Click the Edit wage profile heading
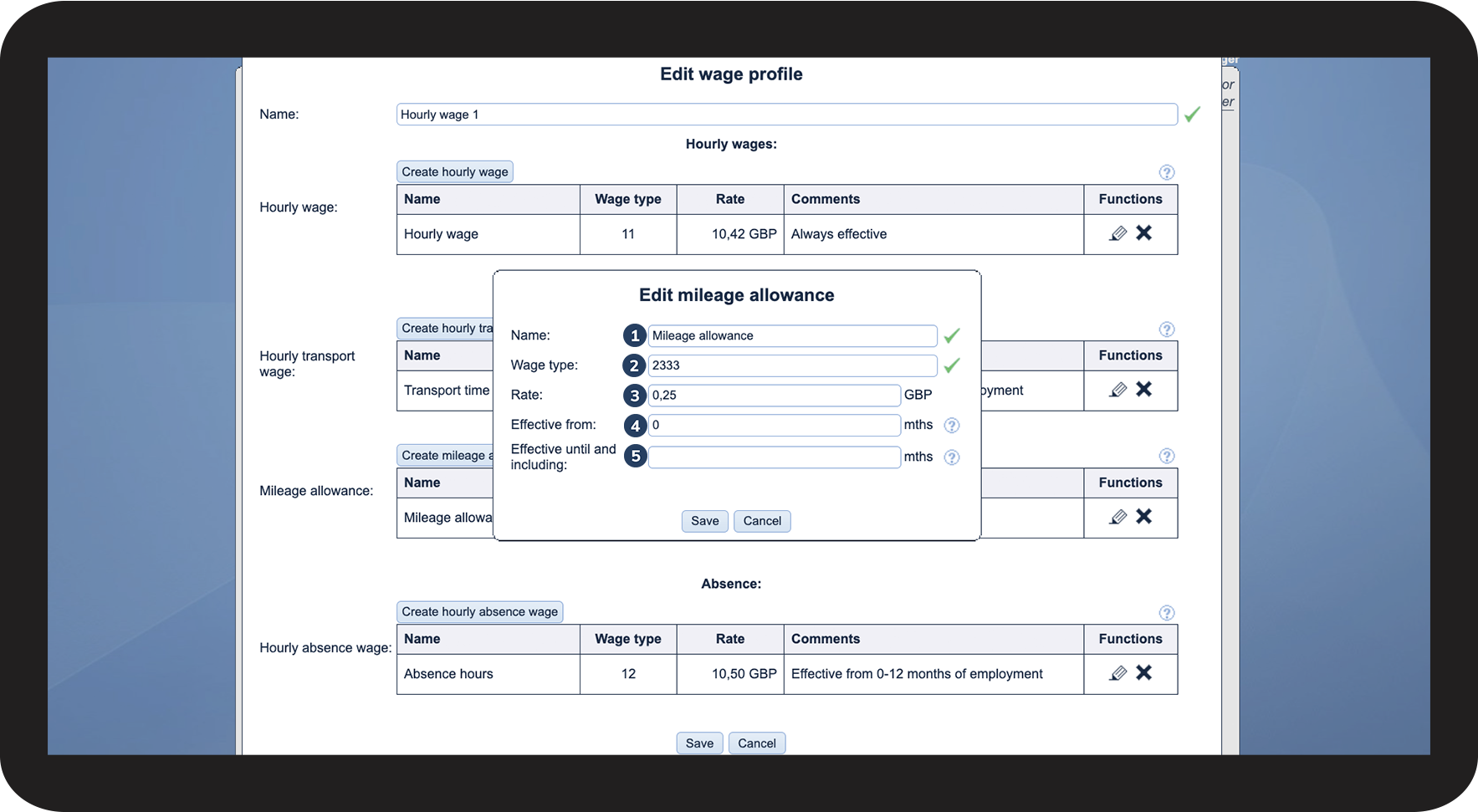Image resolution: width=1478 pixels, height=812 pixels. (x=731, y=74)
